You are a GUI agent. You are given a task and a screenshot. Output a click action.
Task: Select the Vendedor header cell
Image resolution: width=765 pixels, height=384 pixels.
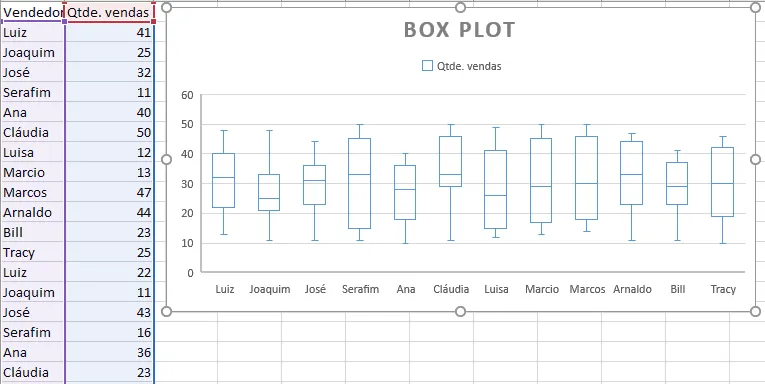click(33, 13)
